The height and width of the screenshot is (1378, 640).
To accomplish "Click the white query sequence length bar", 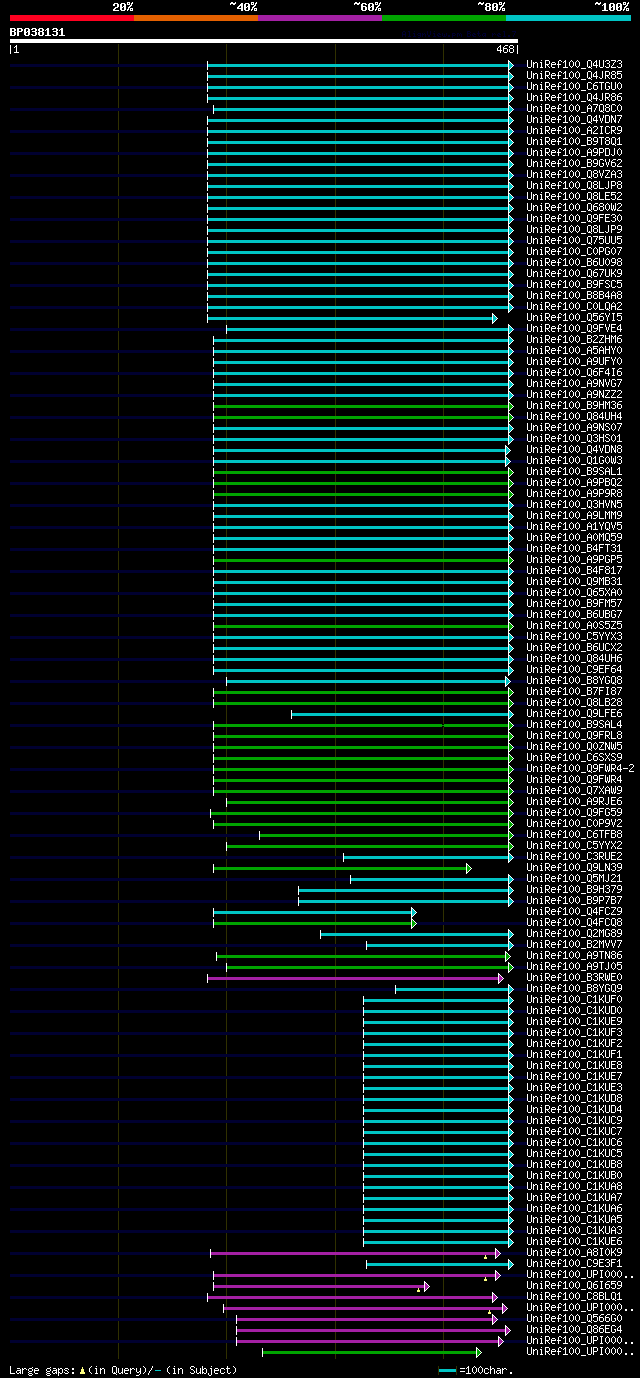I will (264, 41).
